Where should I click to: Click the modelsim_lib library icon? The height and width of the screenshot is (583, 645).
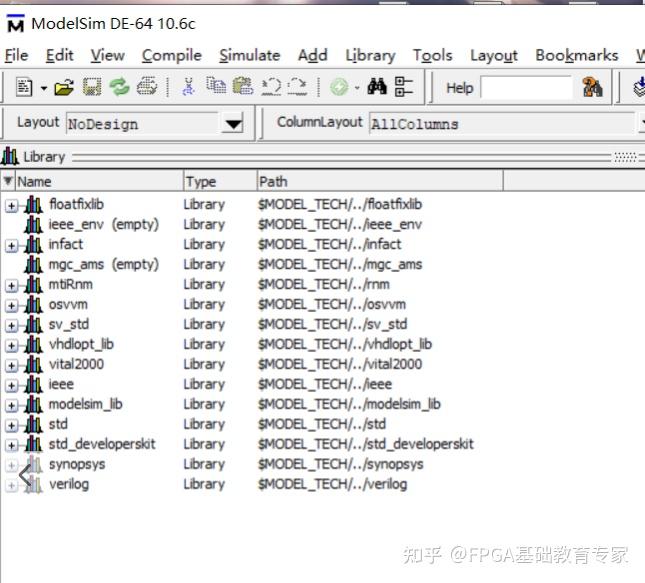[x=33, y=404]
